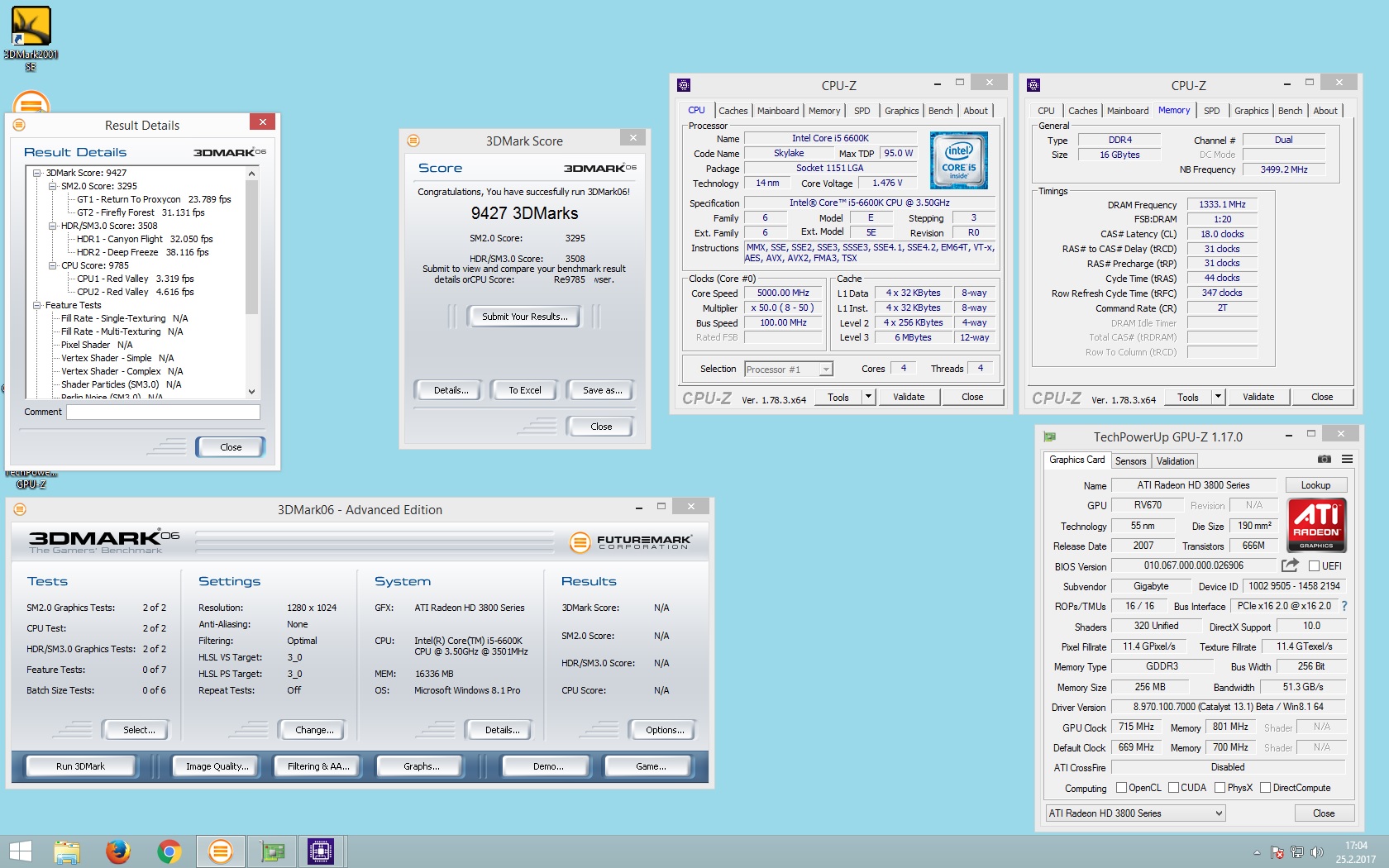Screen dimensions: 1389x868
Task: Click the Result Details vertical scrollbar thumb
Action: (251, 248)
